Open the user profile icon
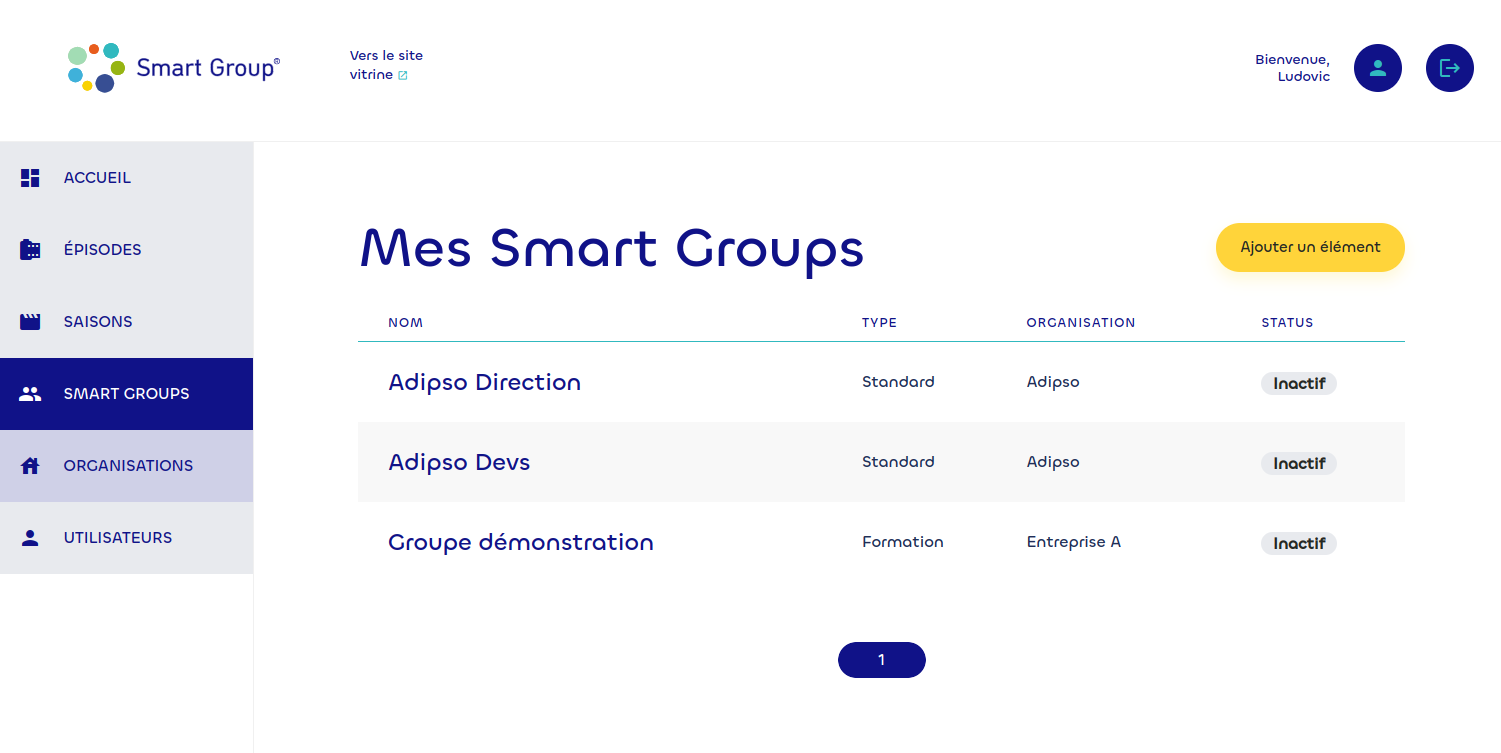 [1378, 68]
